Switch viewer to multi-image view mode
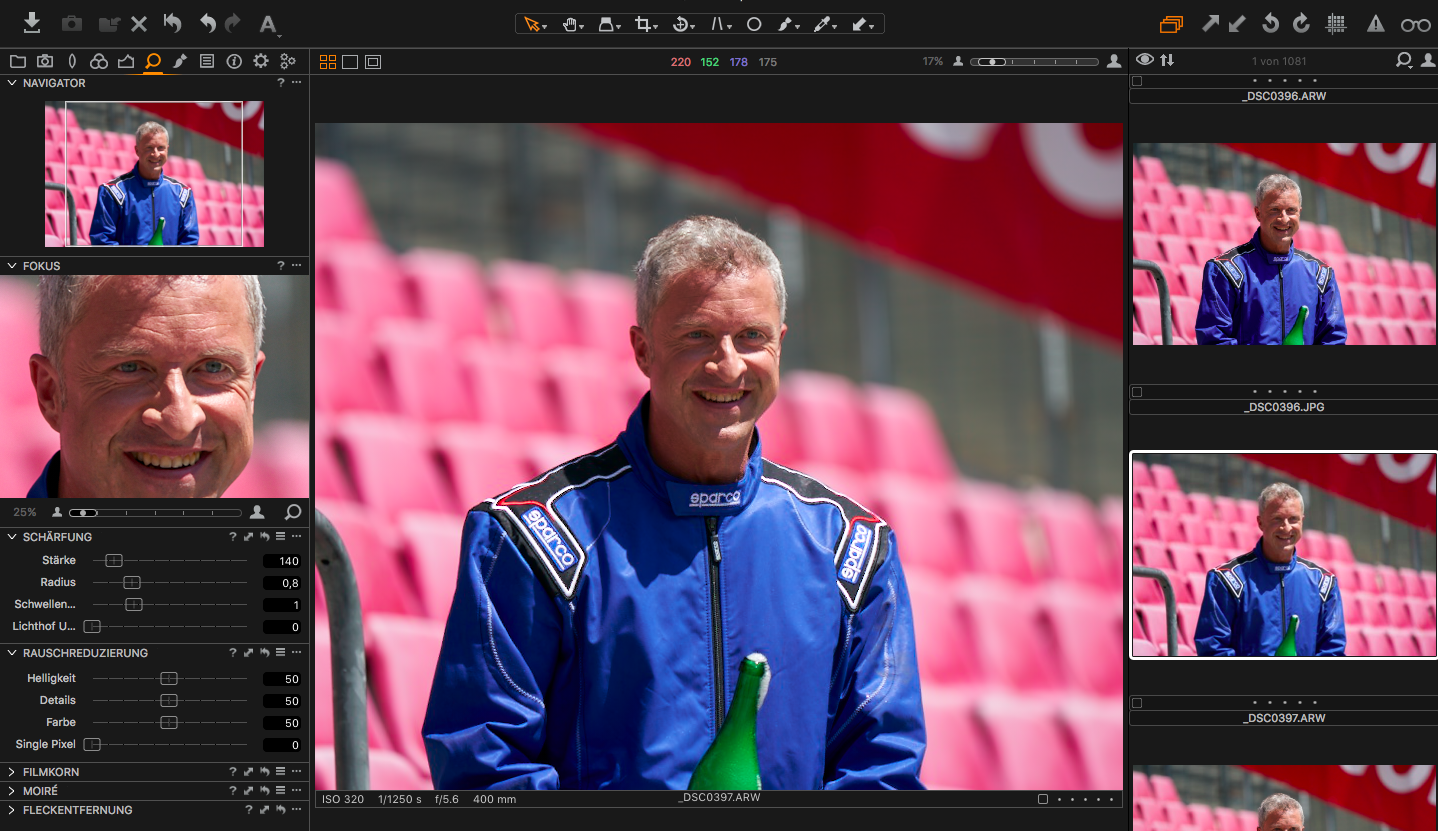The image size is (1438, 831). point(328,61)
